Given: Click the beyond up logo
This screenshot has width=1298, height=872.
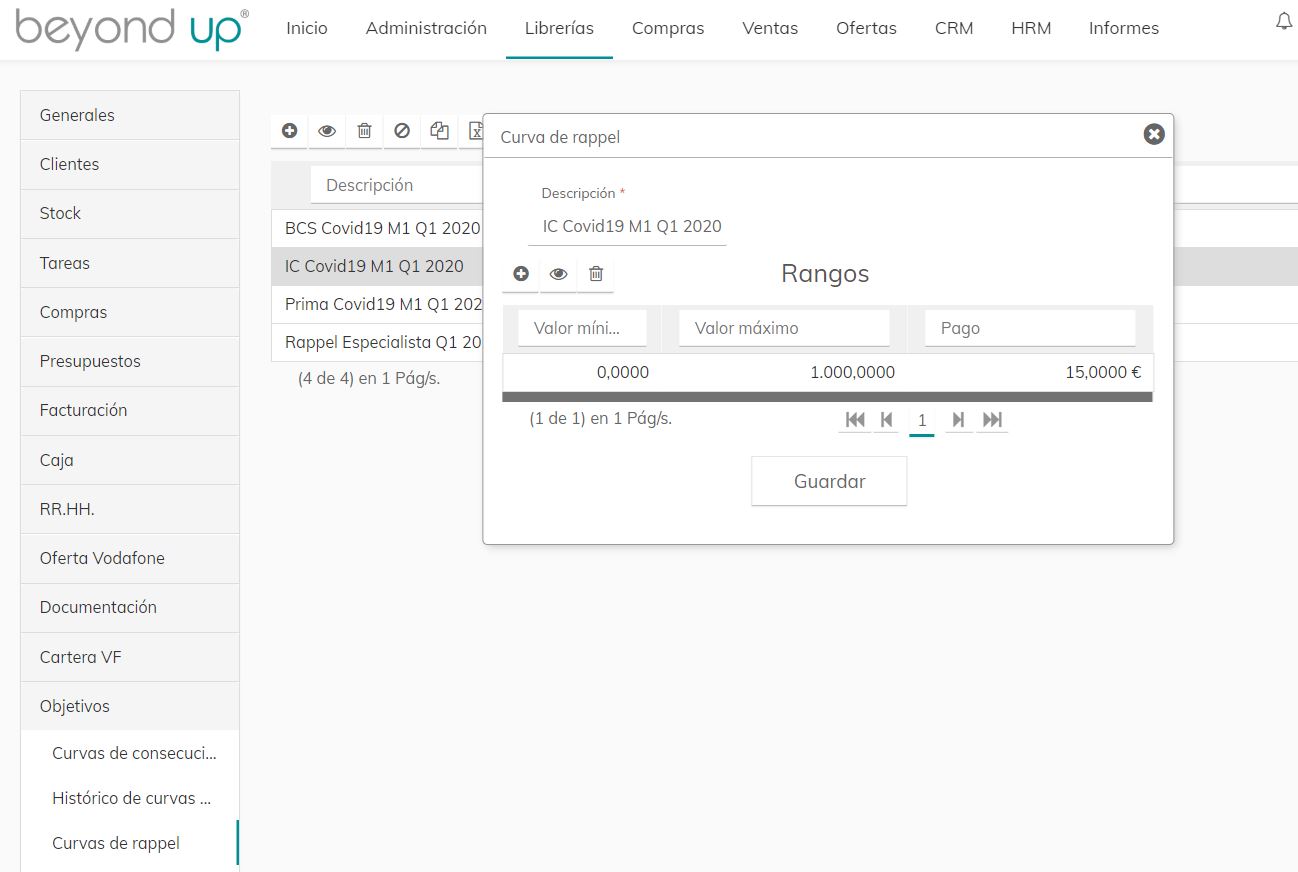Looking at the screenshot, I should [133, 29].
